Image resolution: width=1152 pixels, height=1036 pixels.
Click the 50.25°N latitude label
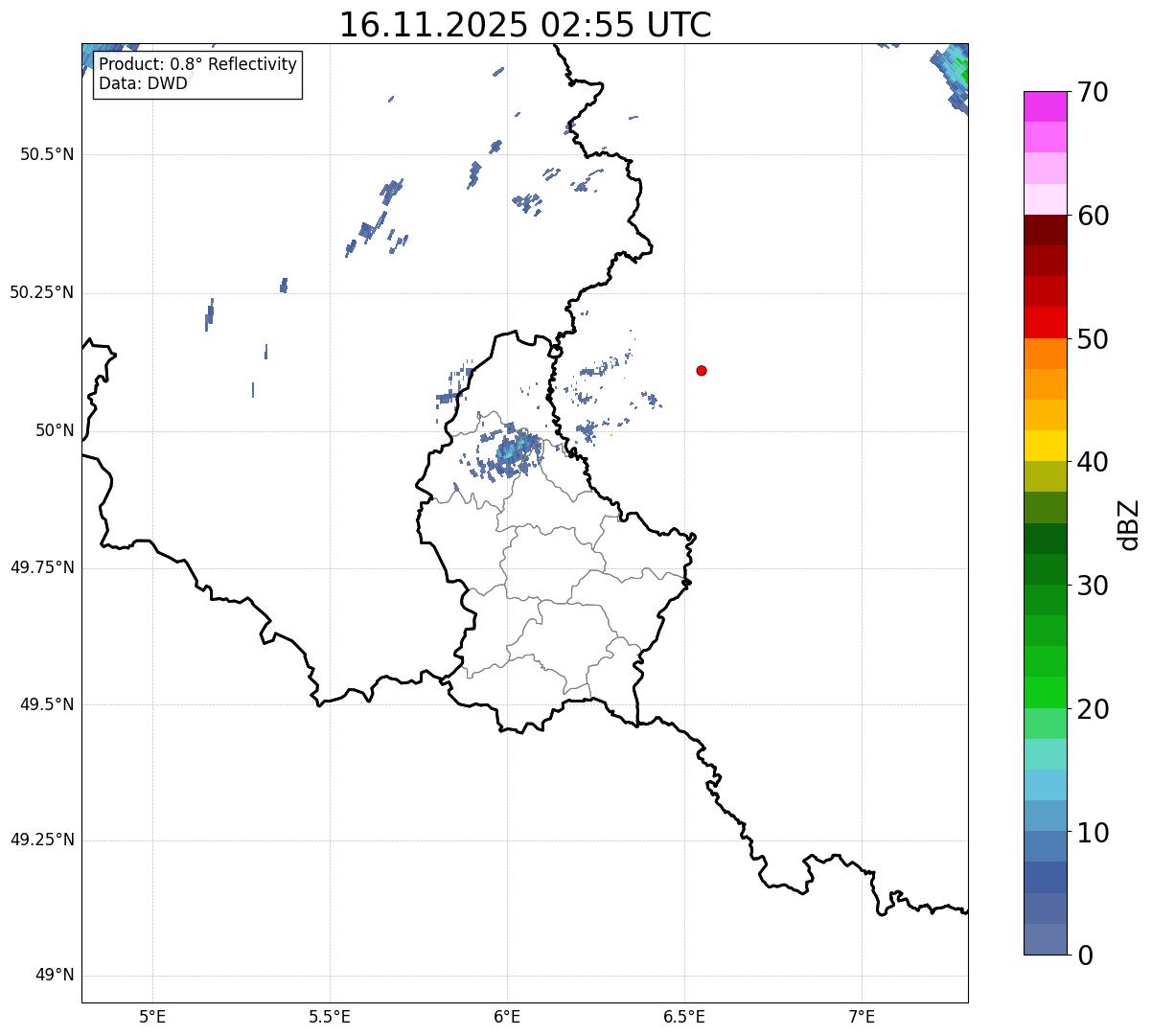click(41, 292)
